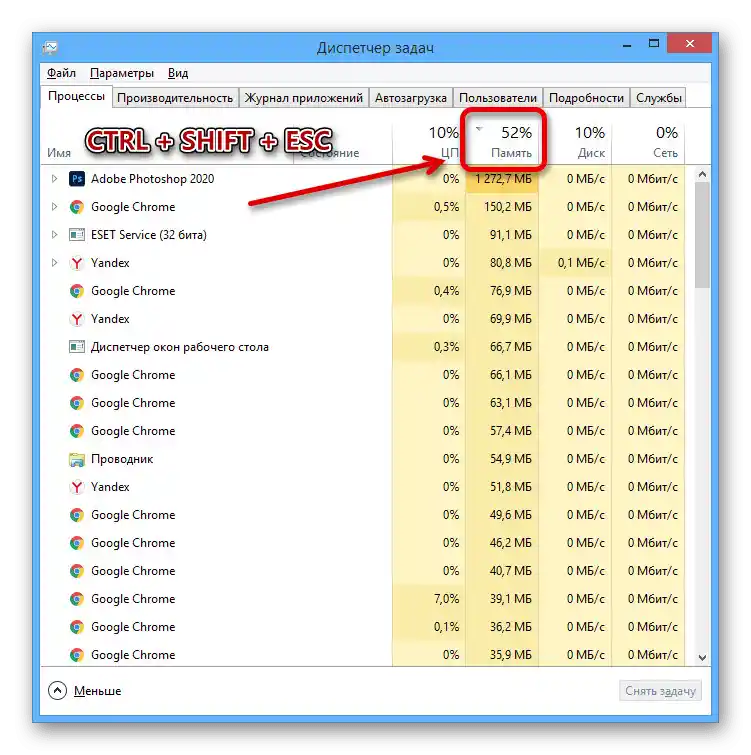Click the Chrome icon of the 57,4 МБ row
The image size is (751, 755).
77,430
